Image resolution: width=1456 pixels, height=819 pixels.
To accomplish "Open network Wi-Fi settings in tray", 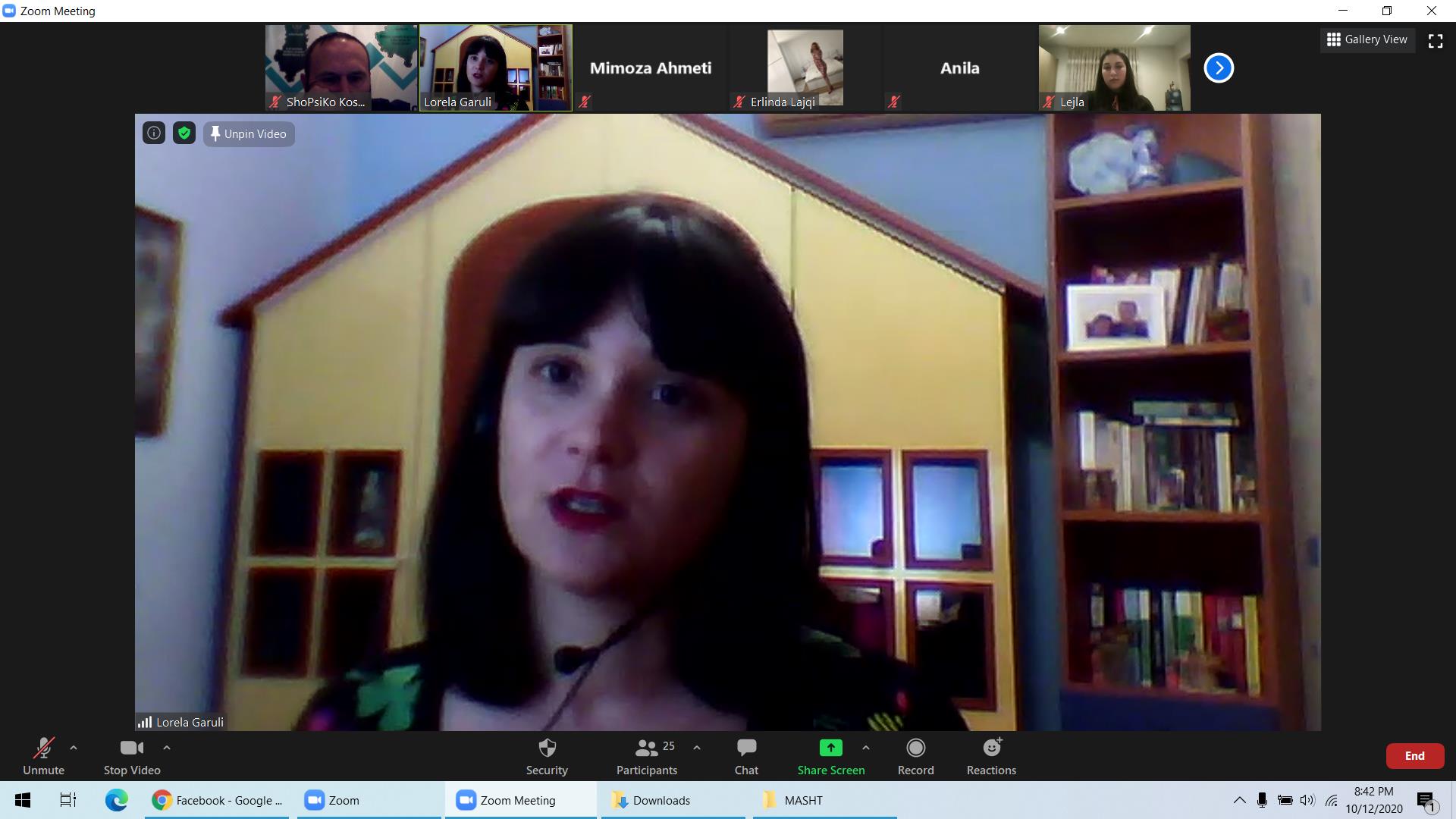I will [1331, 800].
